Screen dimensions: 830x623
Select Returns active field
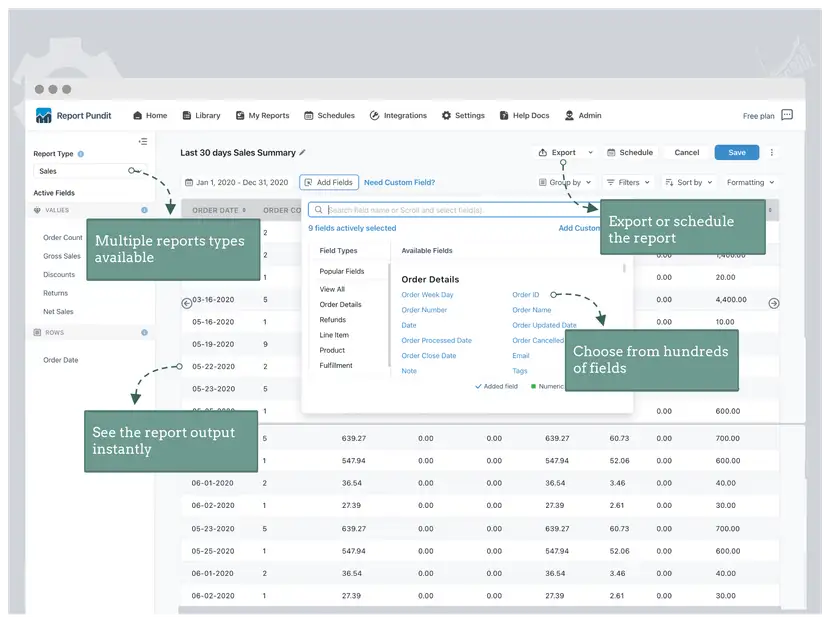(56, 293)
